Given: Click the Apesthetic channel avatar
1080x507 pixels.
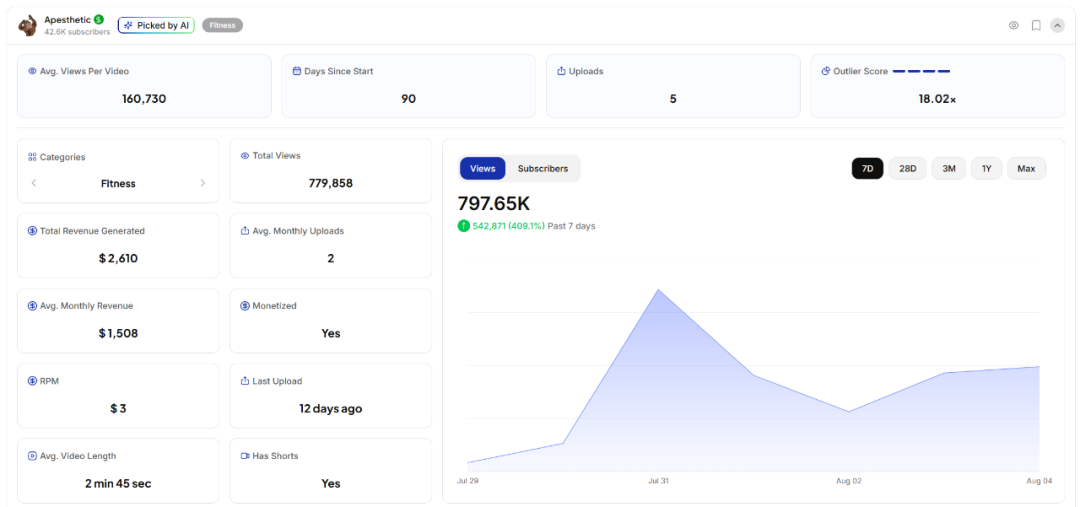Looking at the screenshot, I should [x=27, y=25].
